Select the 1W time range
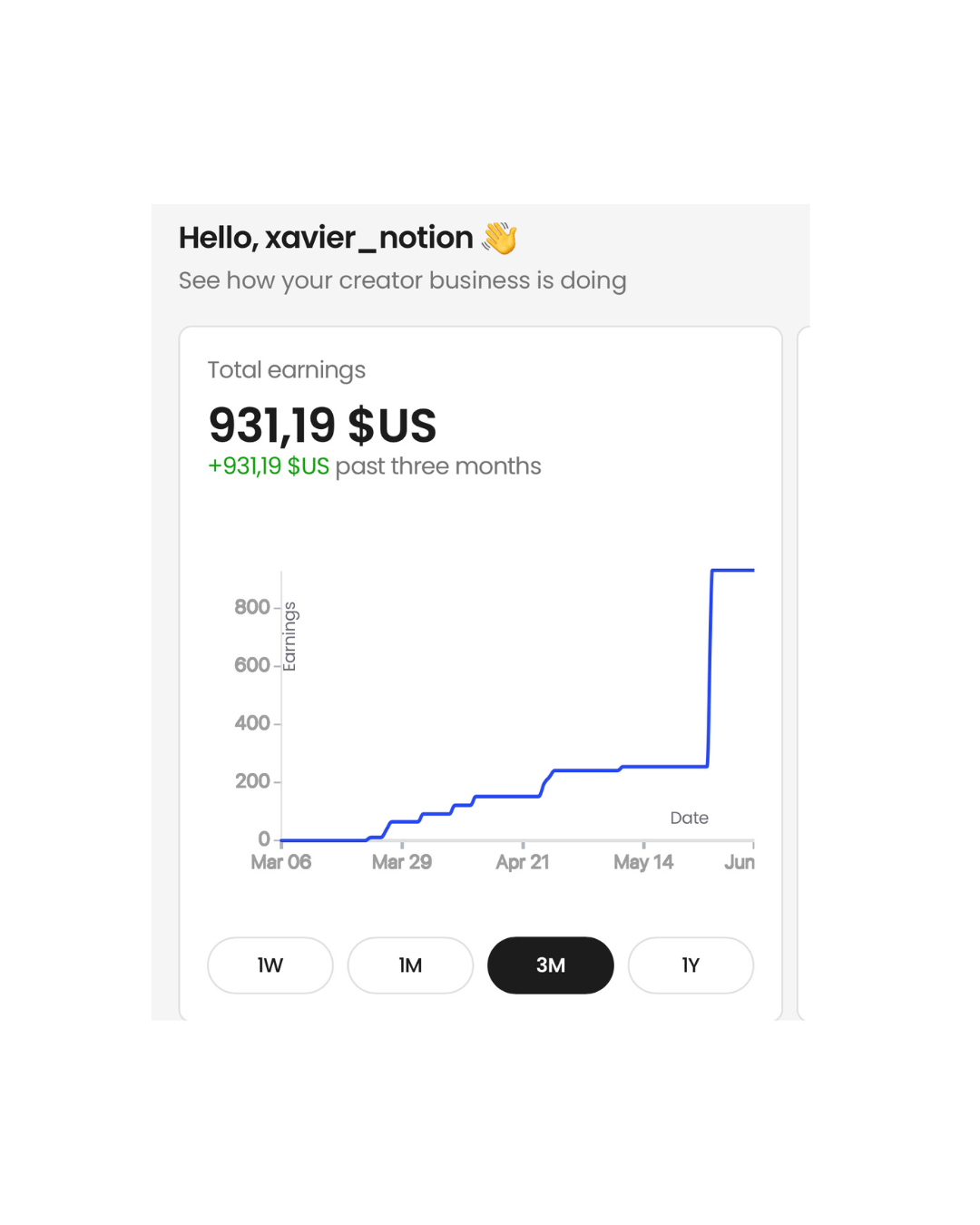980x1225 pixels. (270, 965)
